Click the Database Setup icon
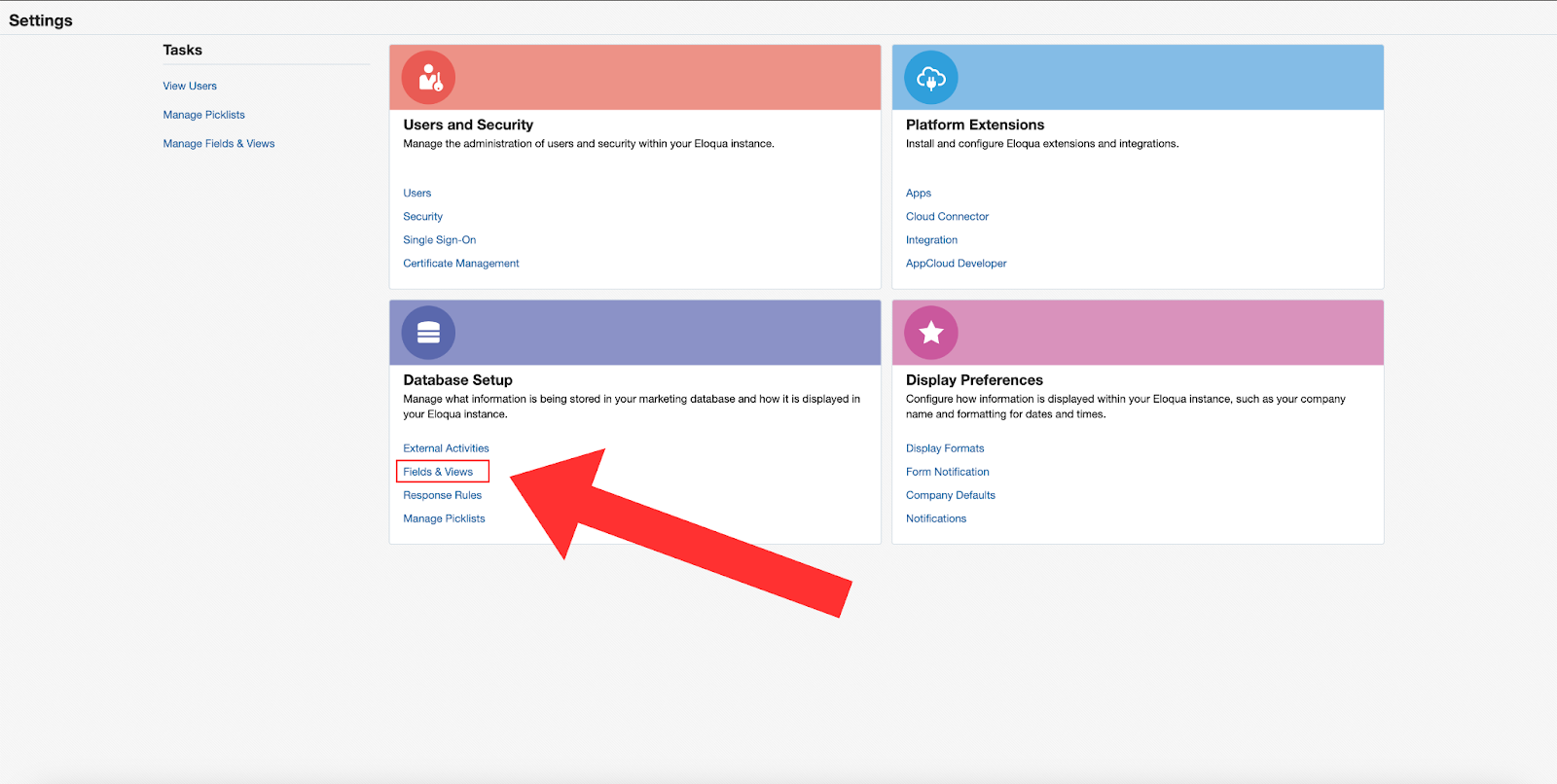 click(x=428, y=333)
